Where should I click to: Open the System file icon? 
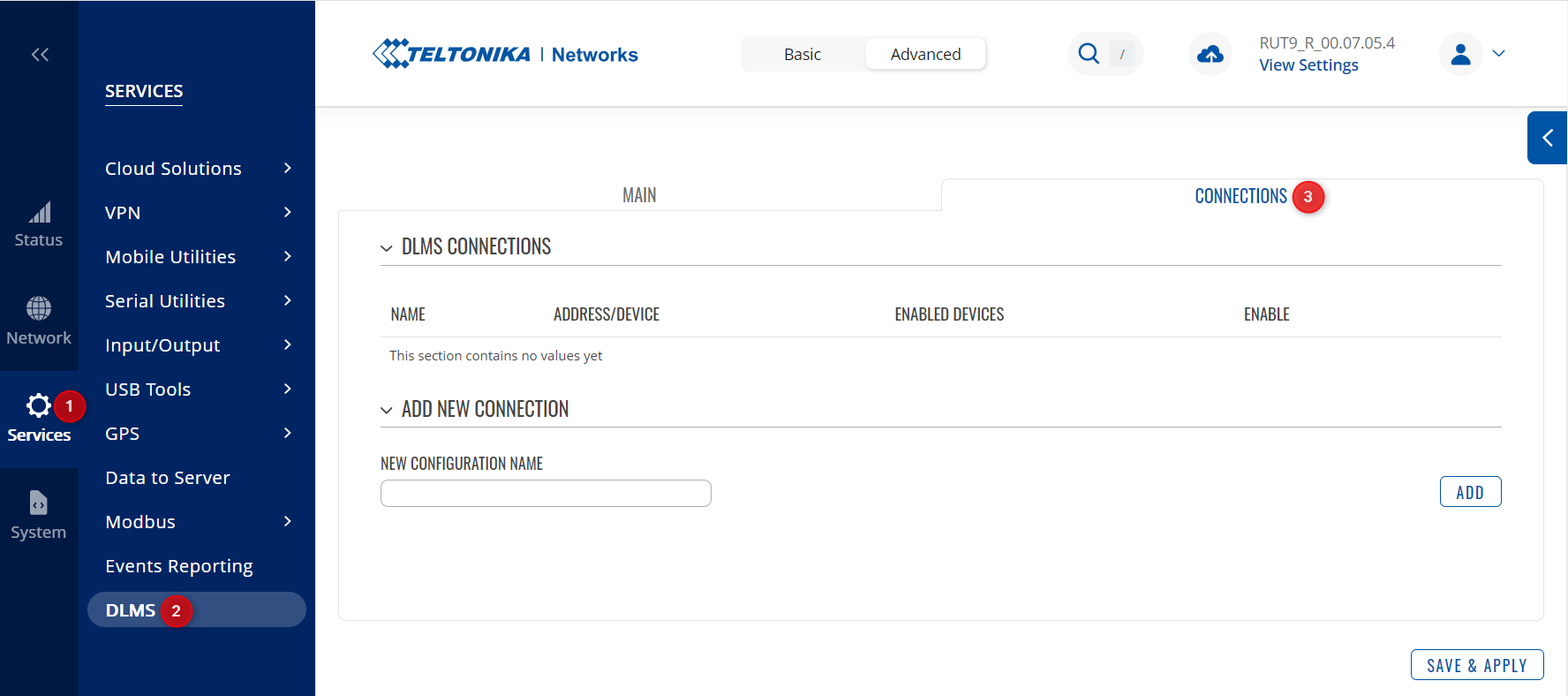tap(39, 503)
